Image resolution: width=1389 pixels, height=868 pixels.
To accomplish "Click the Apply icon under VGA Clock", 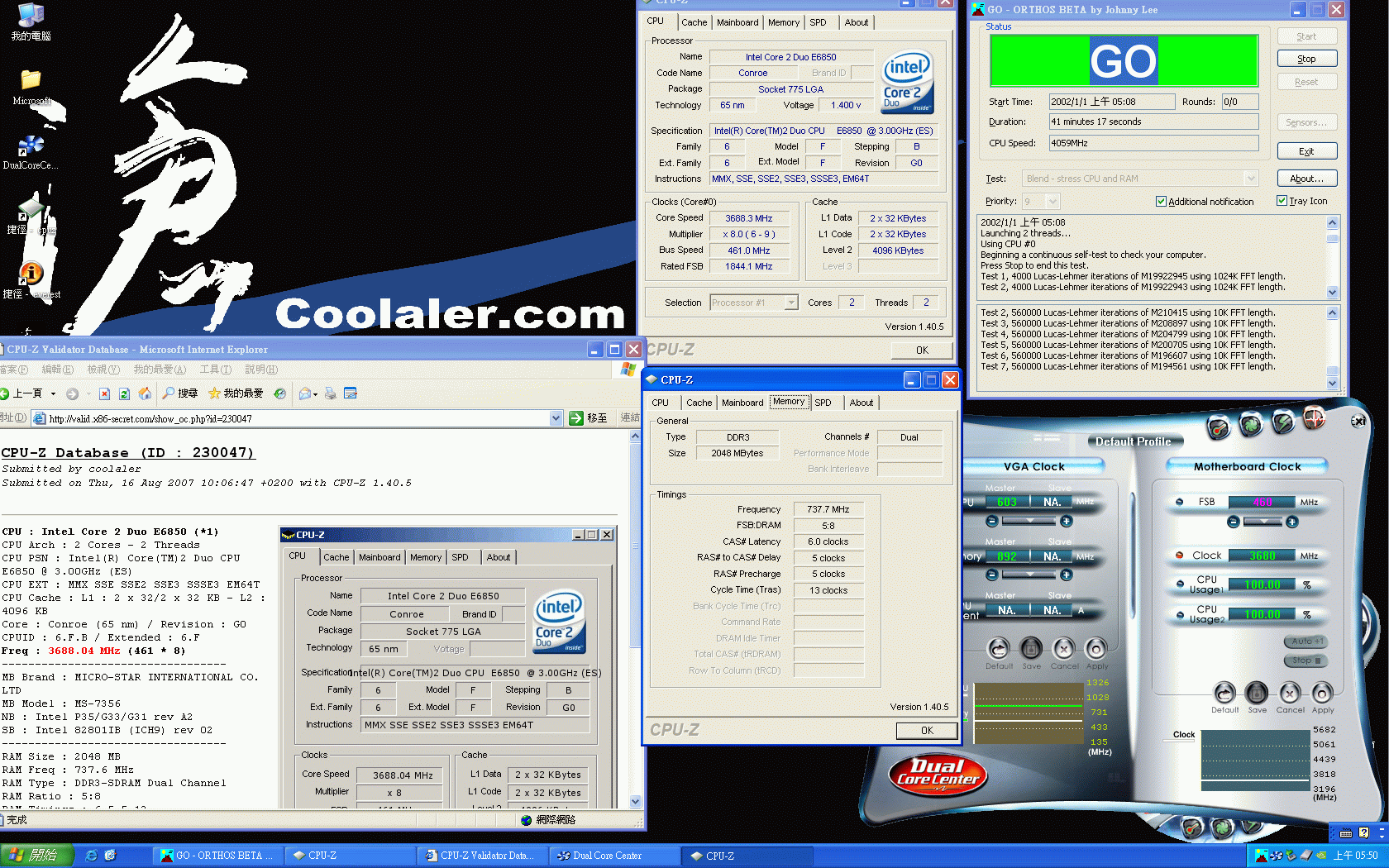I will (x=1096, y=648).
